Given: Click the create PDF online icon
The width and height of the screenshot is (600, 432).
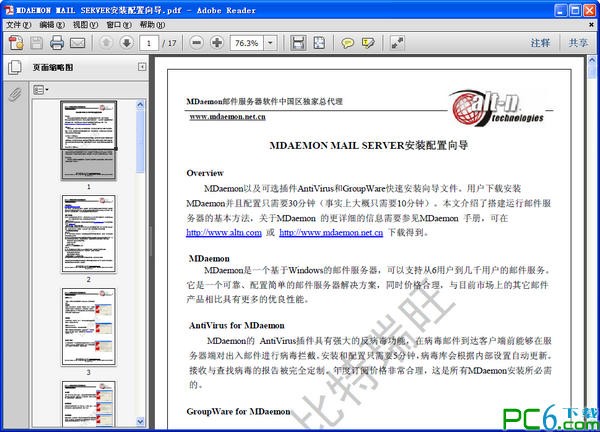Looking at the screenshot, I should pos(16,43).
